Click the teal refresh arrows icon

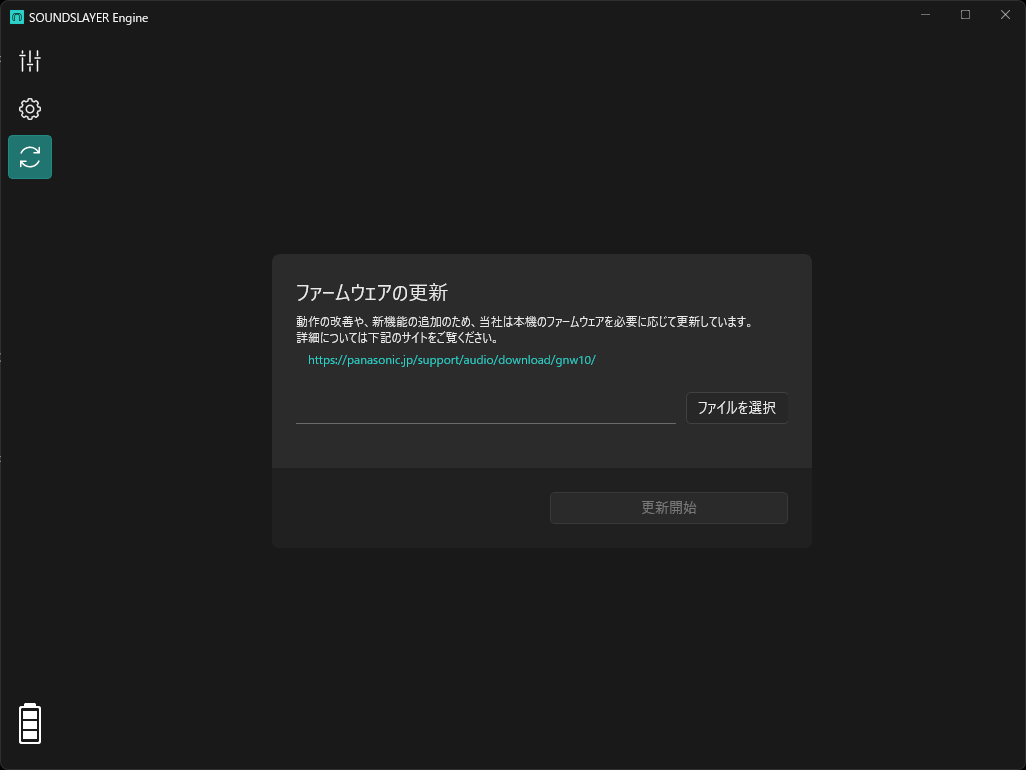30,157
